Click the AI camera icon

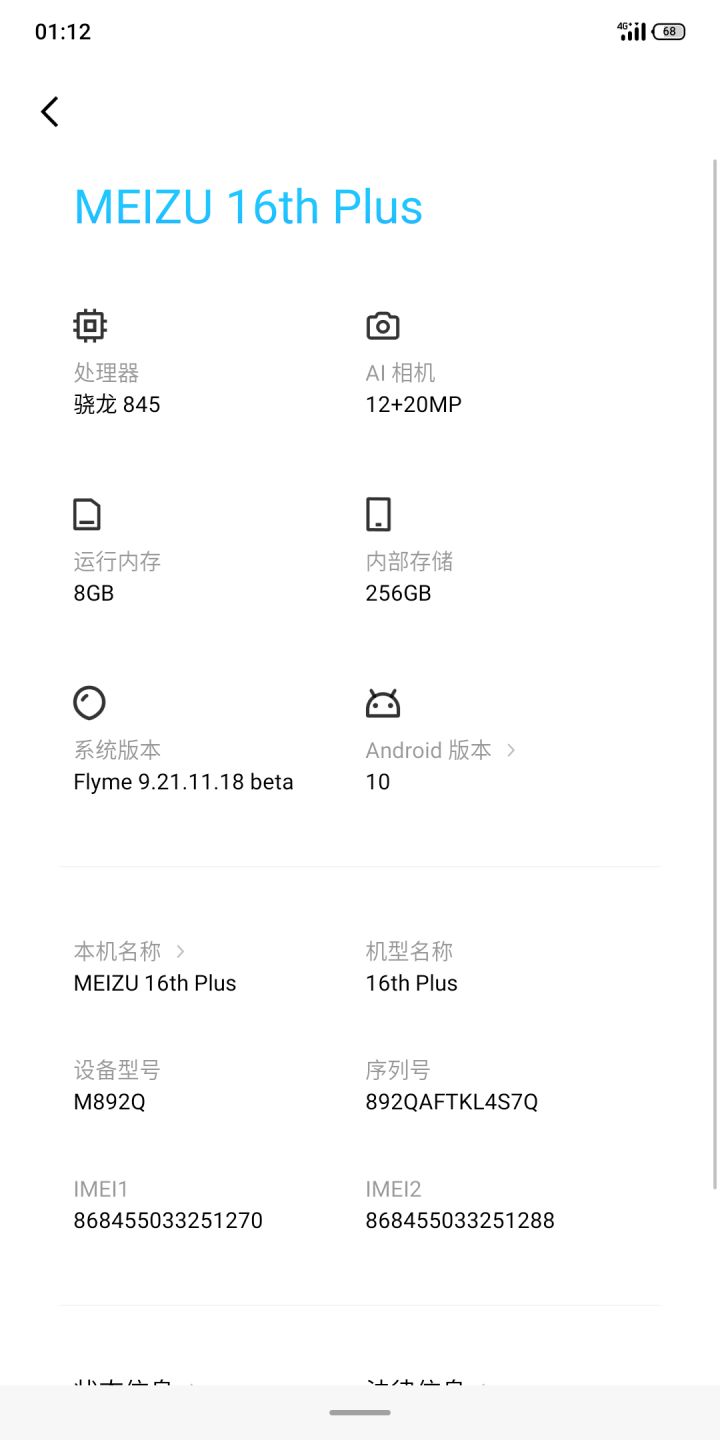point(382,325)
